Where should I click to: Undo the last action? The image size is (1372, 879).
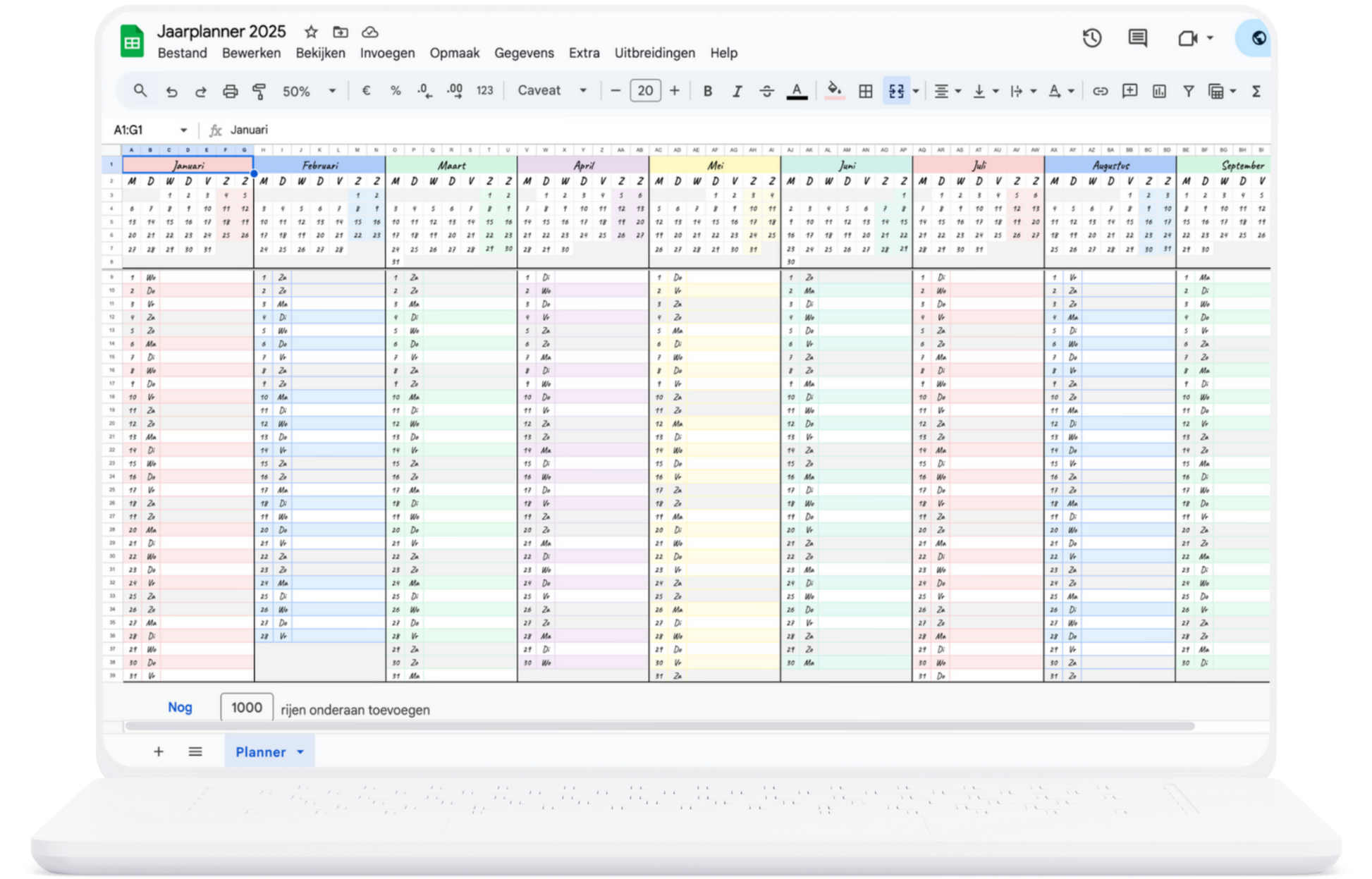171,91
